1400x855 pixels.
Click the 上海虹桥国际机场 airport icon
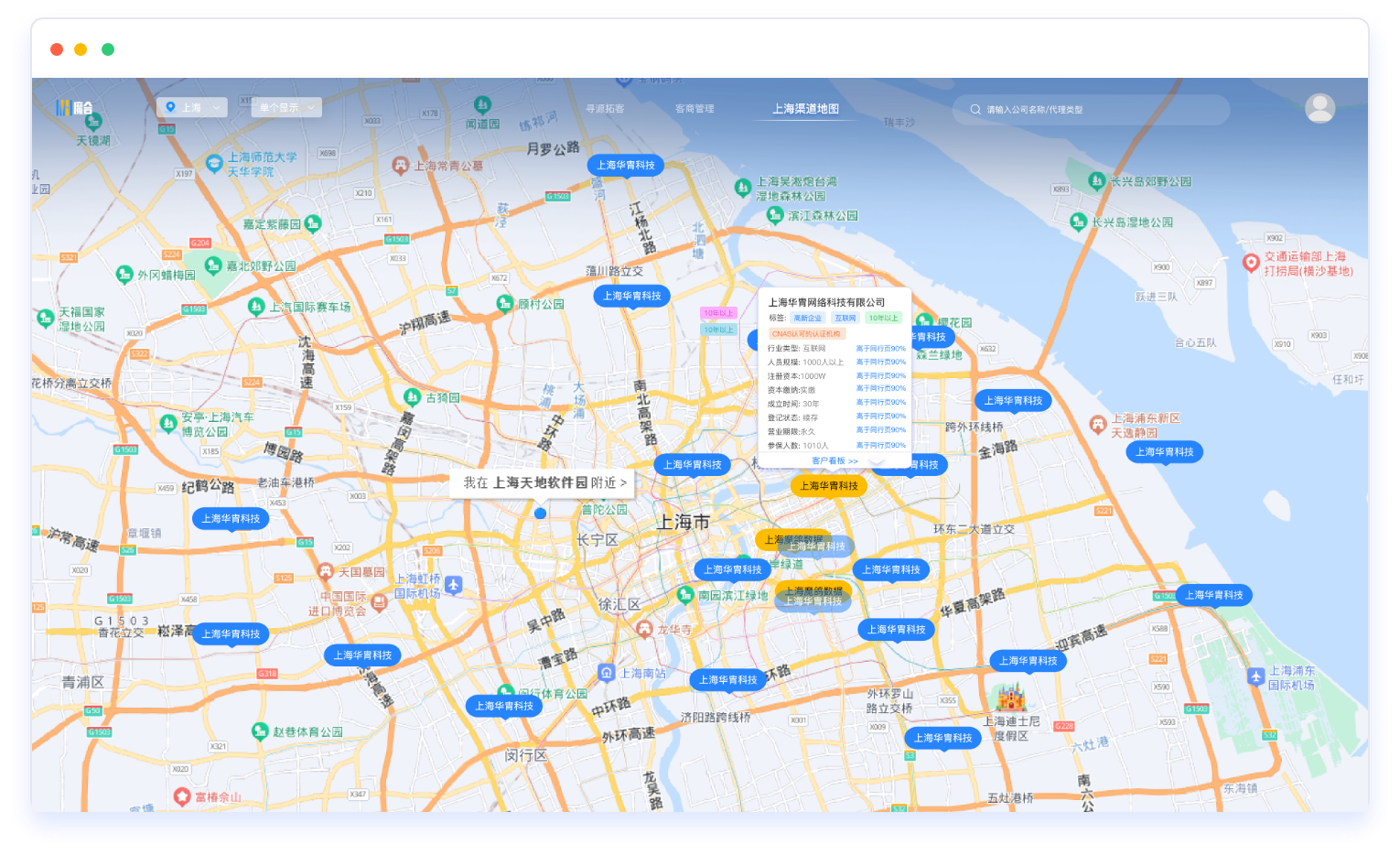(x=453, y=584)
